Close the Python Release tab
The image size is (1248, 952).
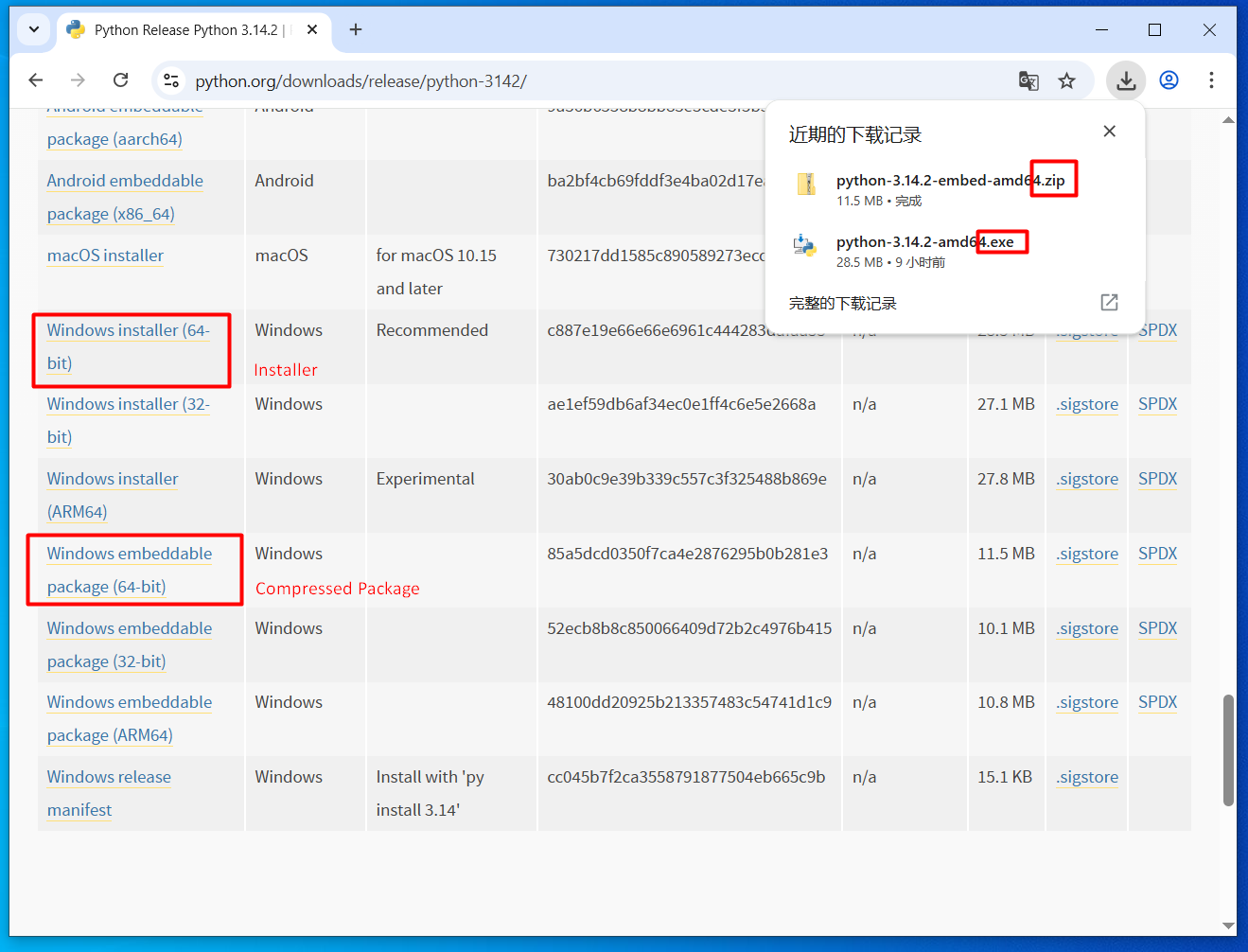[x=312, y=29]
